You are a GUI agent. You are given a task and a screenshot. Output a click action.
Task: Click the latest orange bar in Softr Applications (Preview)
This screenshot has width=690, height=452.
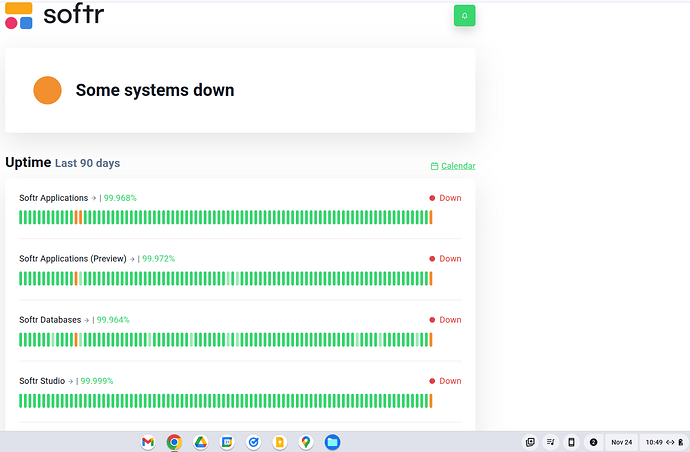coord(431,279)
